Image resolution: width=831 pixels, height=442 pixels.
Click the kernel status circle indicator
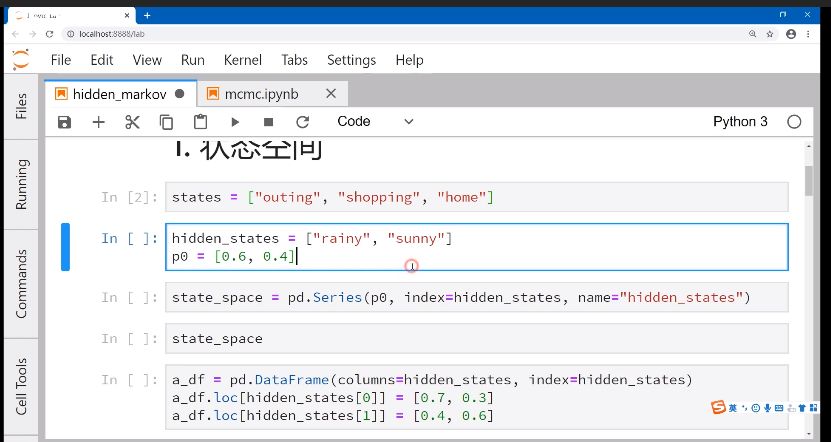pos(794,122)
